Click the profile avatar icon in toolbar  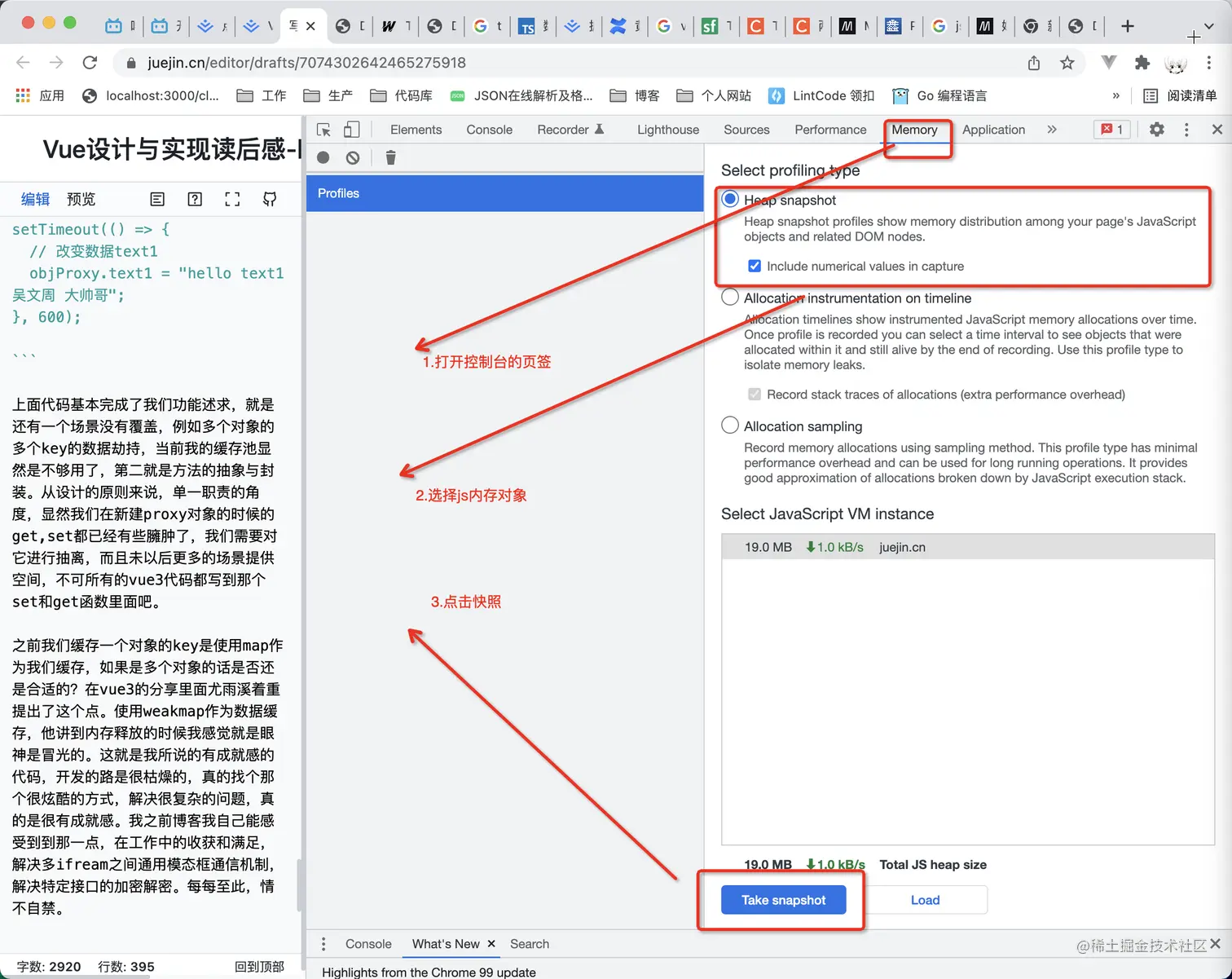coord(1175,64)
